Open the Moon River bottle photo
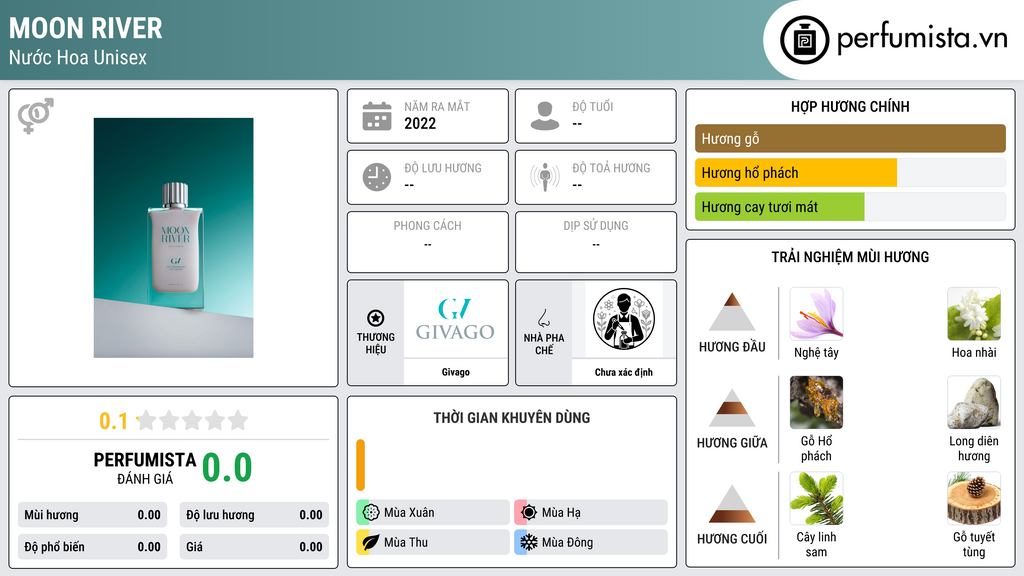The height and width of the screenshot is (576, 1024). click(x=174, y=238)
